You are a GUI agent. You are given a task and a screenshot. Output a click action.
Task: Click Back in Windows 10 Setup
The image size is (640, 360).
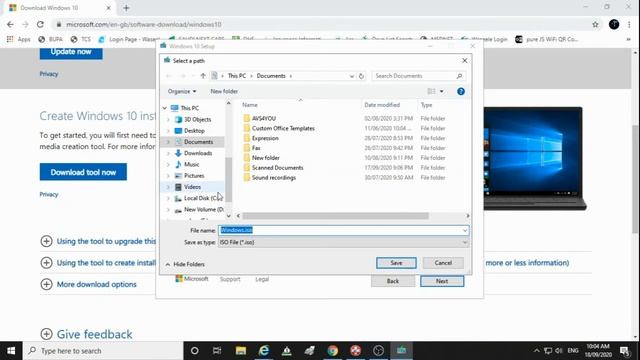[x=393, y=281]
